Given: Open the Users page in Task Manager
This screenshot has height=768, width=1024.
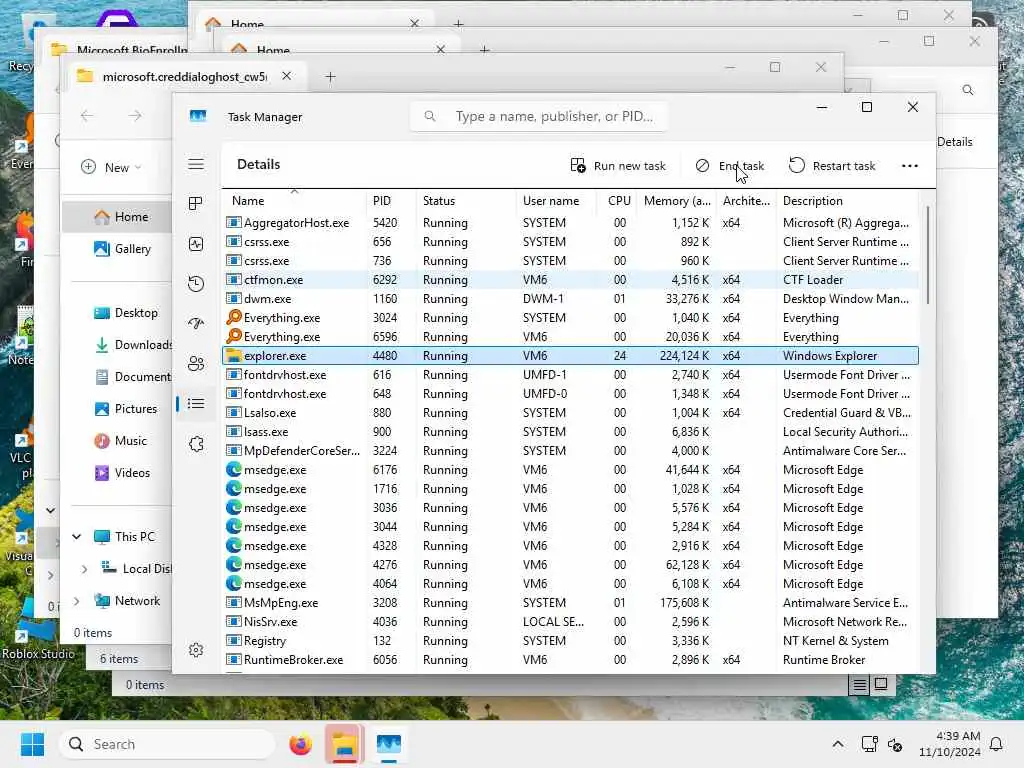Looking at the screenshot, I should pos(196,364).
